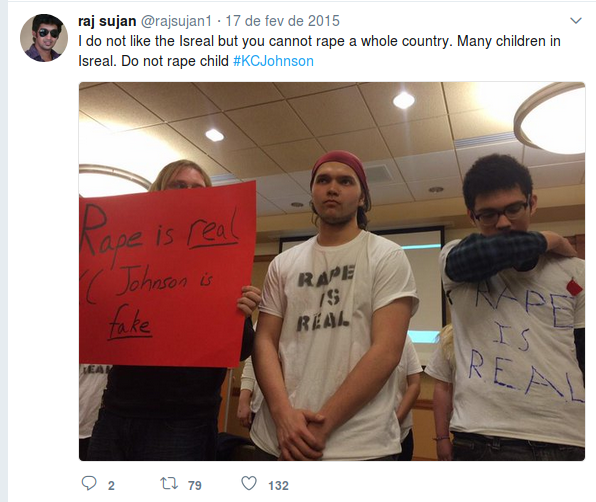Click the like count 132
The image size is (596, 502).
click(279, 485)
